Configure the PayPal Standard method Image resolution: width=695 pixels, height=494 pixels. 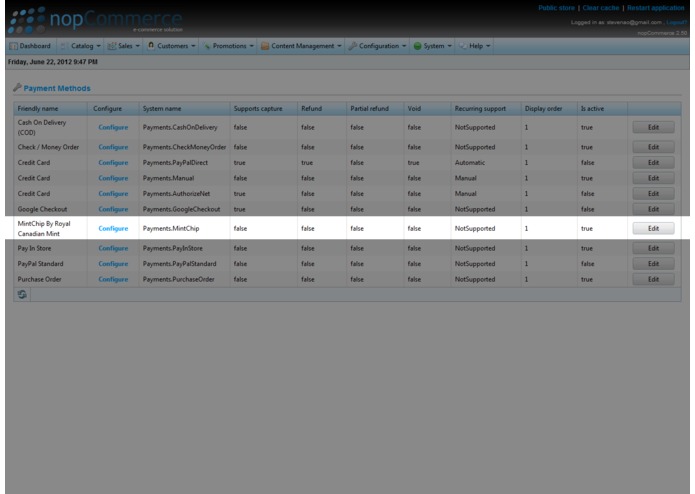pos(113,264)
